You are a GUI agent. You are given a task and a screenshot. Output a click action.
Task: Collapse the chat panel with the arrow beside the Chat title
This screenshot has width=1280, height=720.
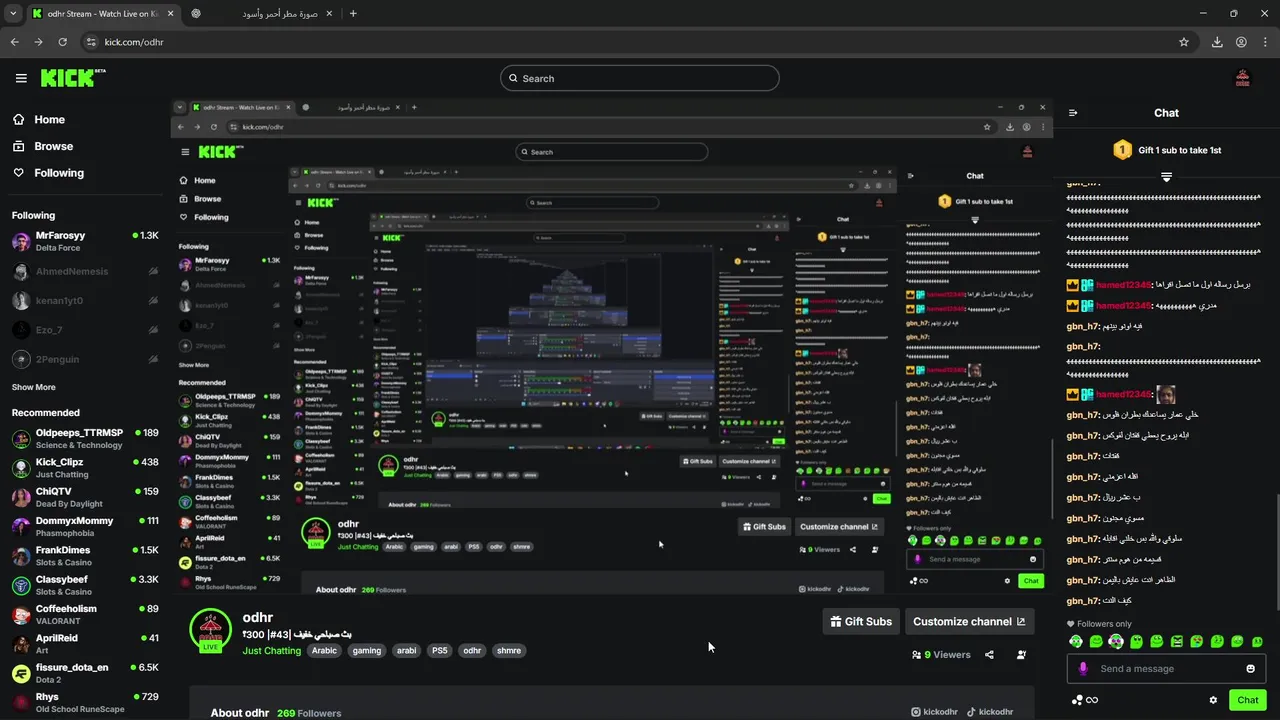(x=1073, y=113)
